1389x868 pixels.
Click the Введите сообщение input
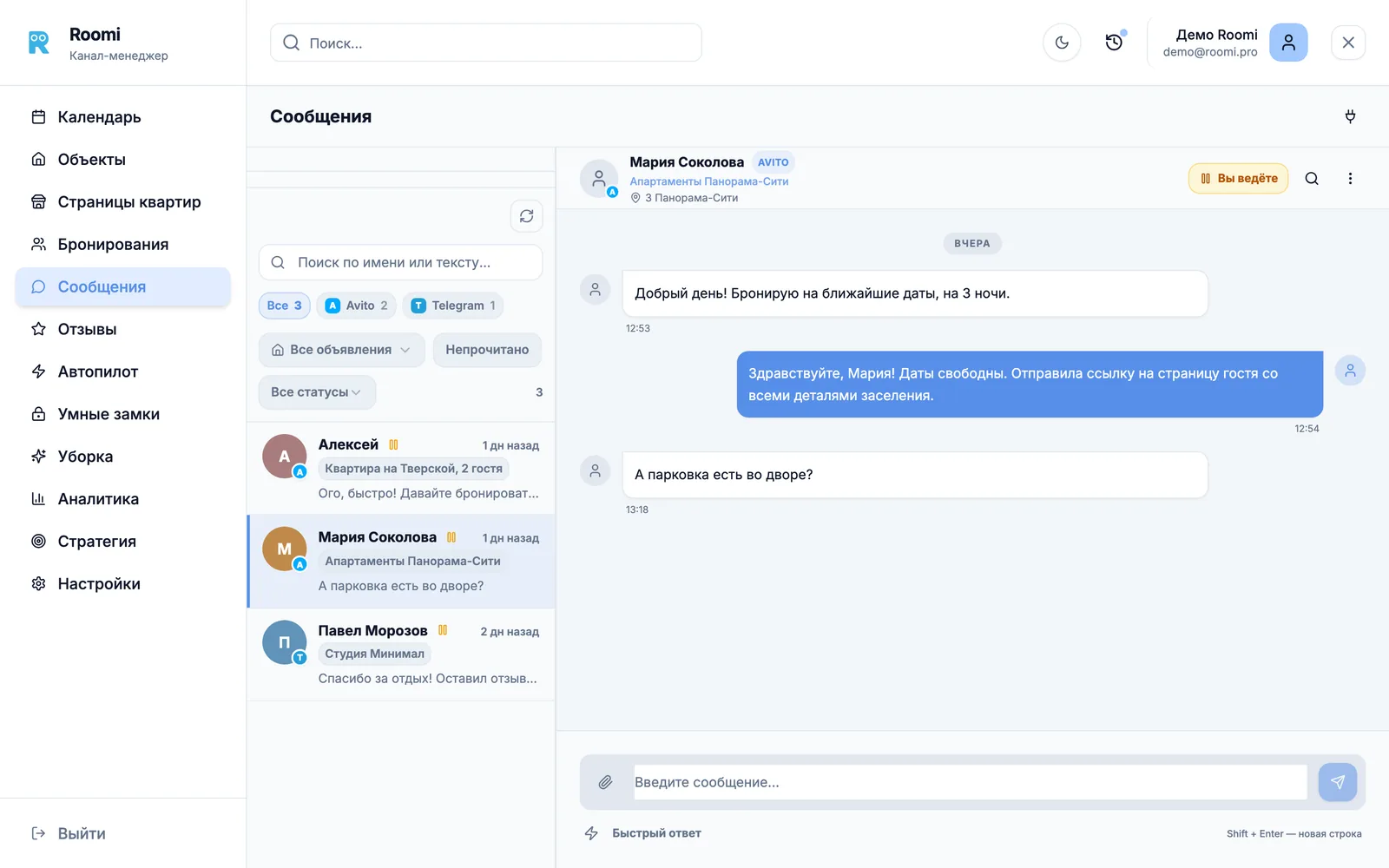coord(971,782)
